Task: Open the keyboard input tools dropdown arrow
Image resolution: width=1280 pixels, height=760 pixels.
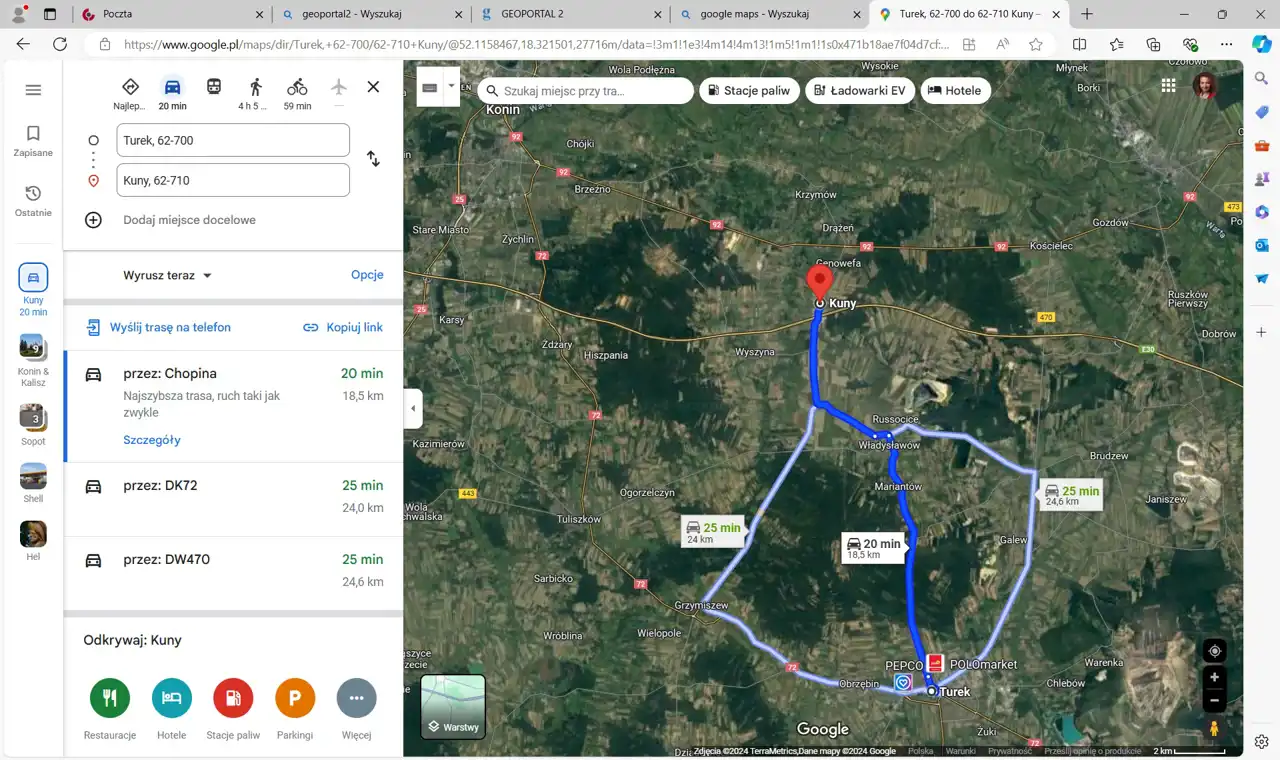Action: [x=451, y=87]
